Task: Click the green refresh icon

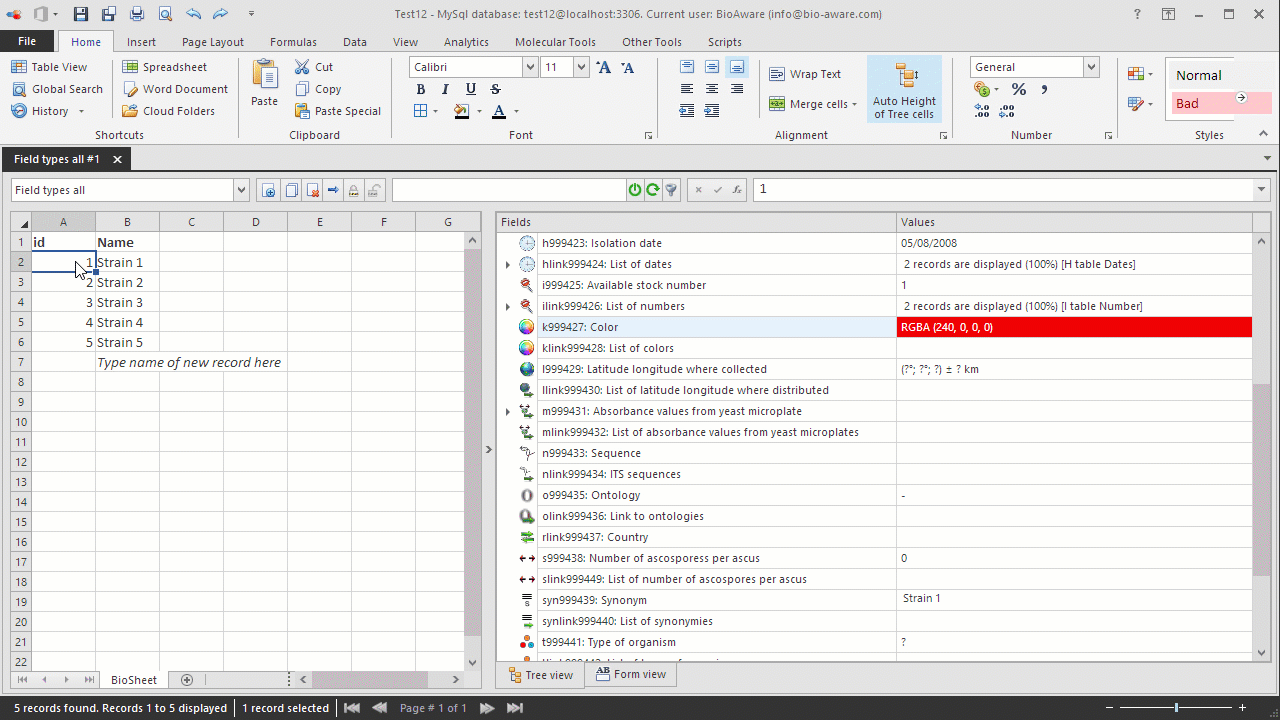Action: pyautogui.click(x=653, y=190)
